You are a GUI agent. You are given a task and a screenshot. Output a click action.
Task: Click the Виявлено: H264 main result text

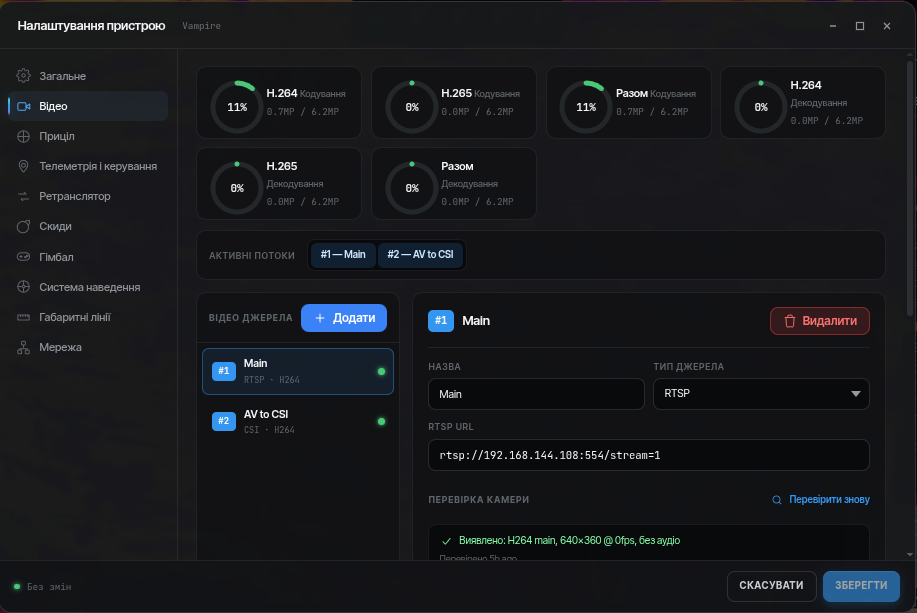coord(569,540)
